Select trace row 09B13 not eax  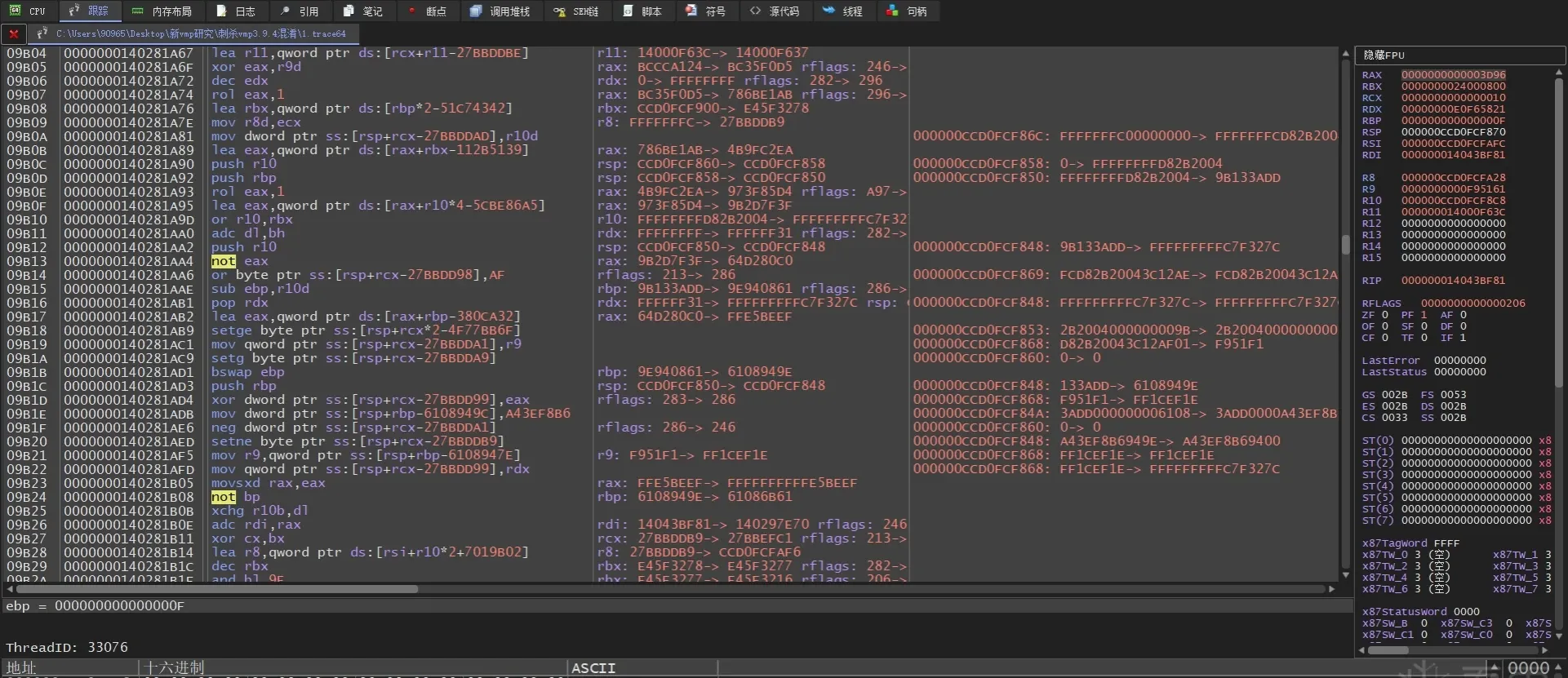(669, 261)
